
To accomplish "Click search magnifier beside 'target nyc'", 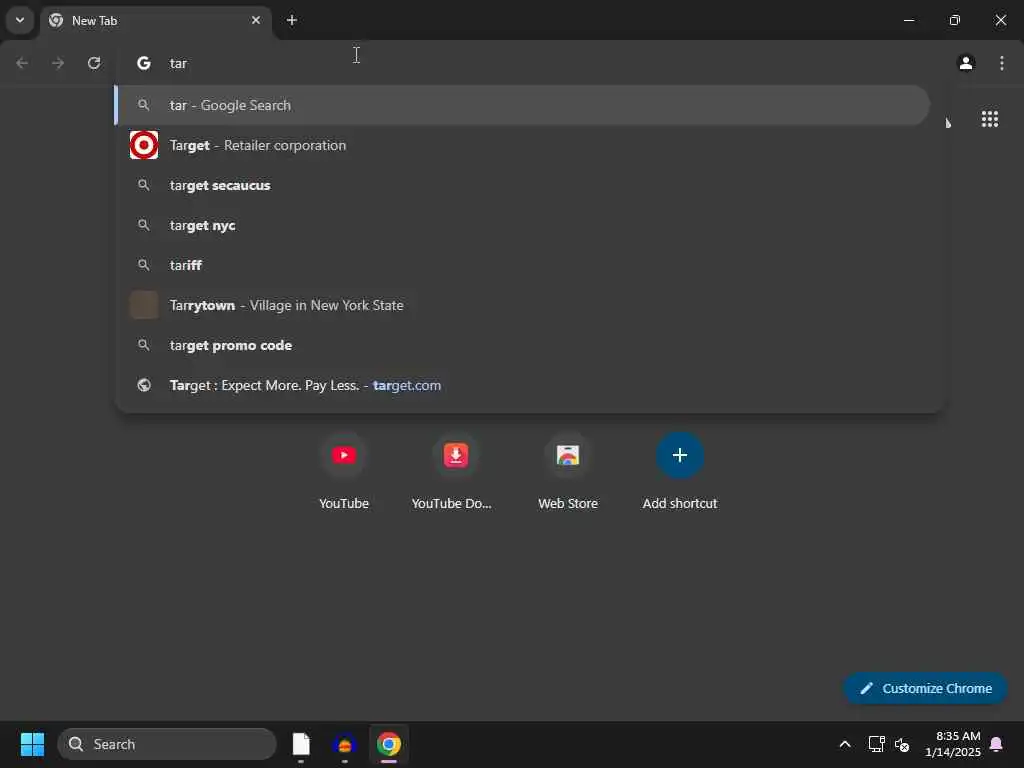I will [x=144, y=225].
